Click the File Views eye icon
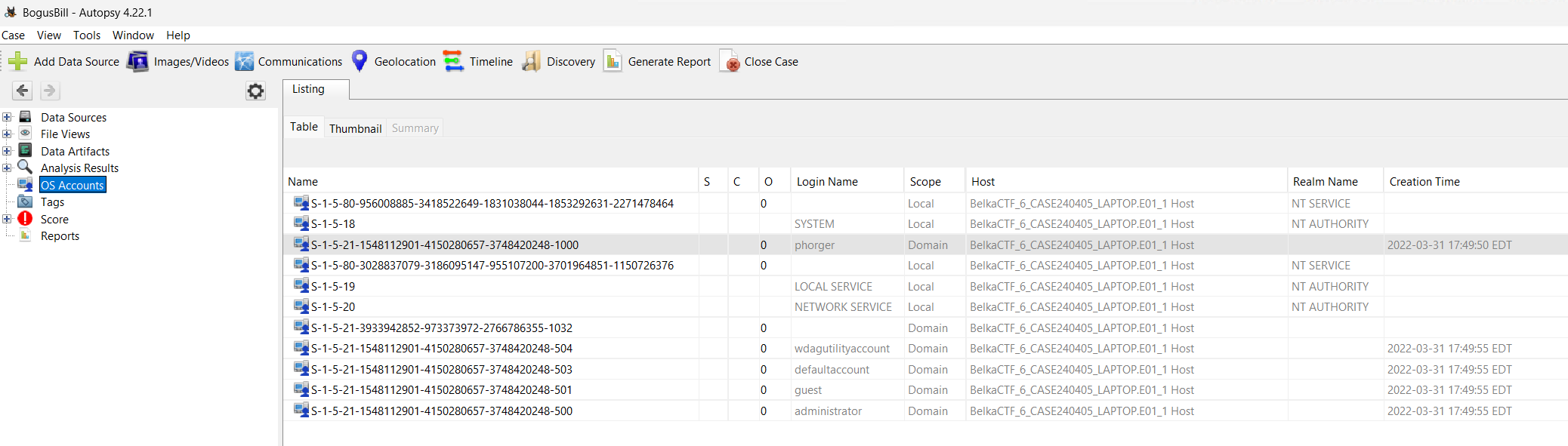Screen dimensions: 1568x446 pyautogui.click(x=26, y=134)
